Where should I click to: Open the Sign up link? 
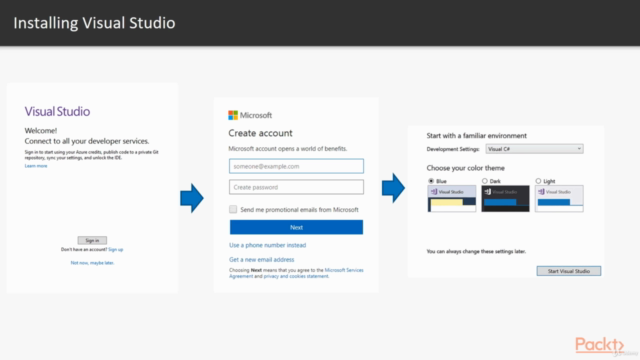pyautogui.click(x=116, y=249)
